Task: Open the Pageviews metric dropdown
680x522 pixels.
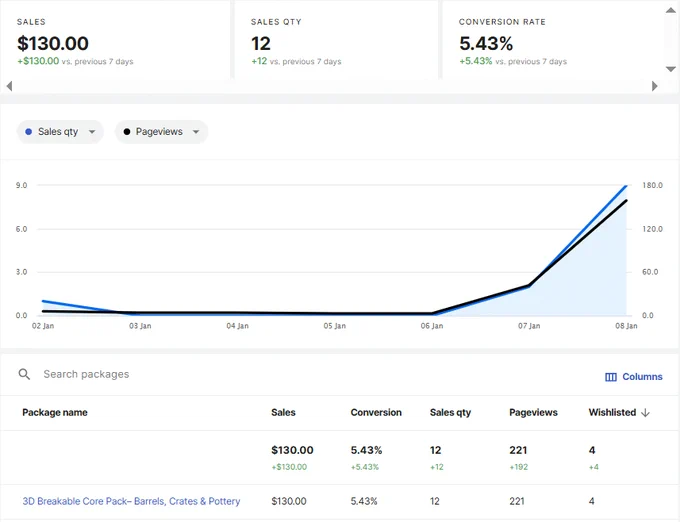Action: click(x=161, y=132)
